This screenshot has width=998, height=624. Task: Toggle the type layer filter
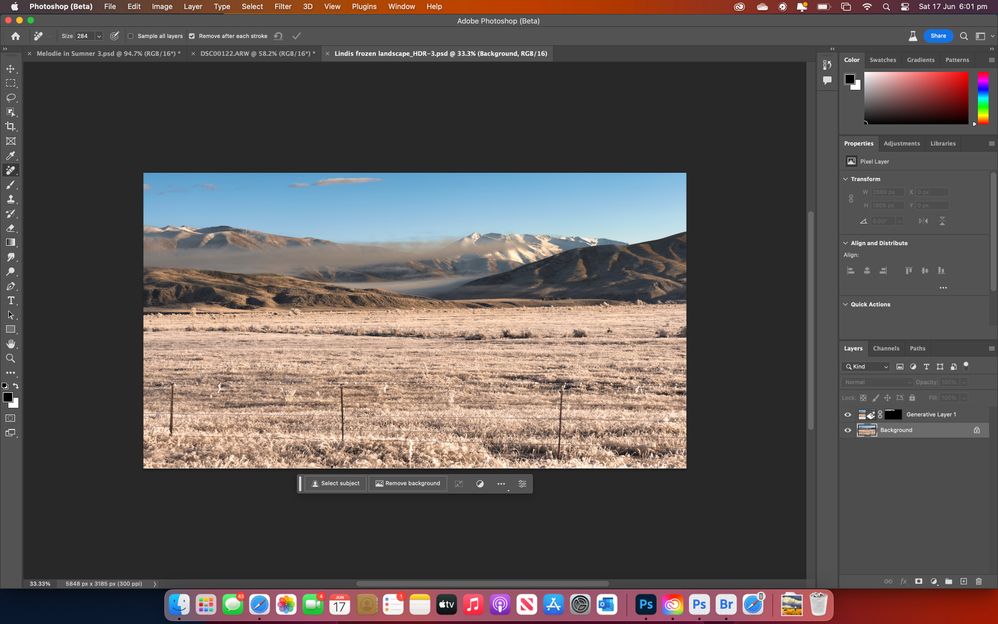coord(927,367)
